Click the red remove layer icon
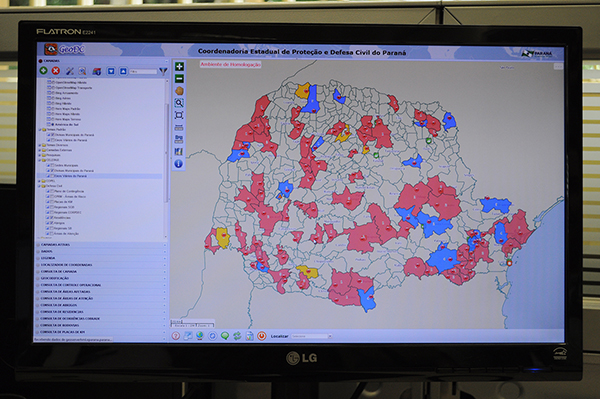The image size is (600, 399). coord(56,70)
